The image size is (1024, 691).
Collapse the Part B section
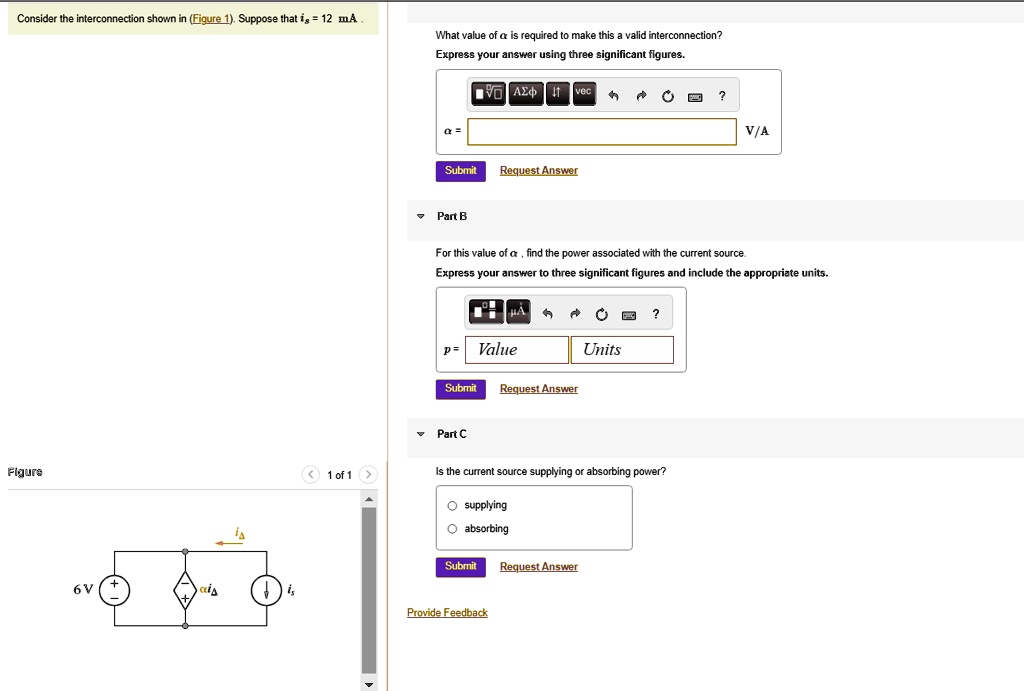420,216
